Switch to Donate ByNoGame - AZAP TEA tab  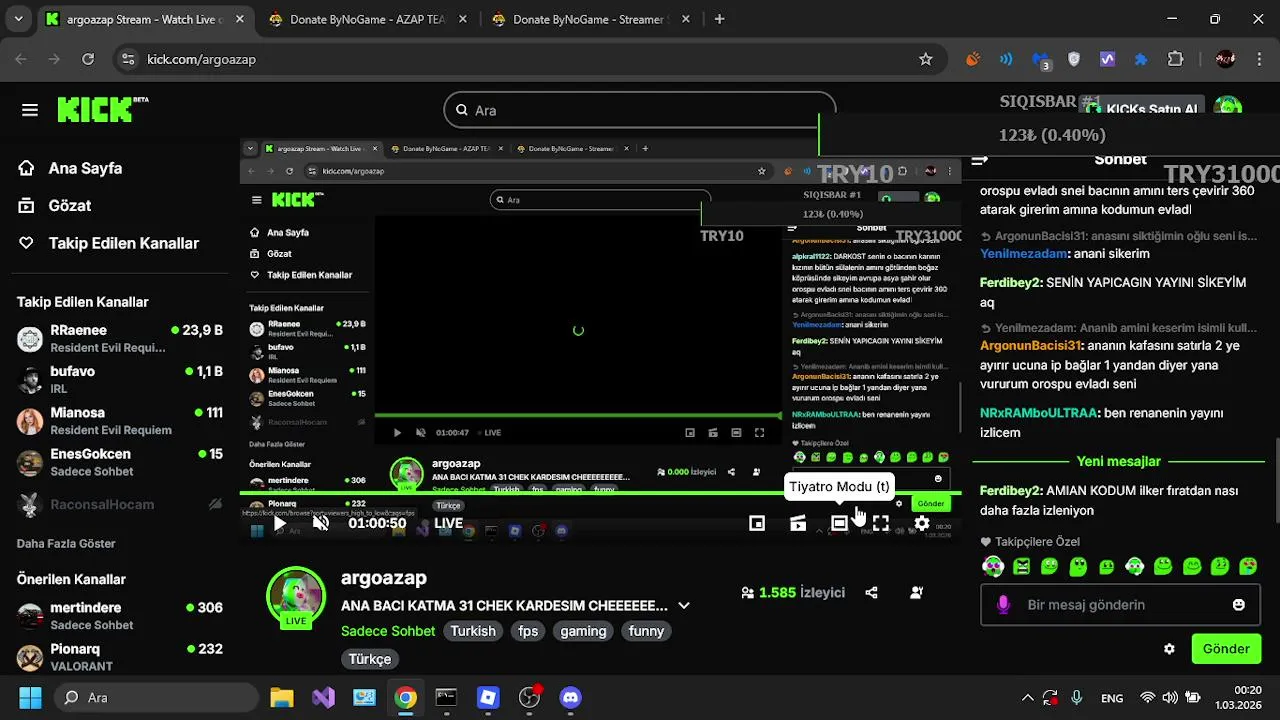click(367, 19)
